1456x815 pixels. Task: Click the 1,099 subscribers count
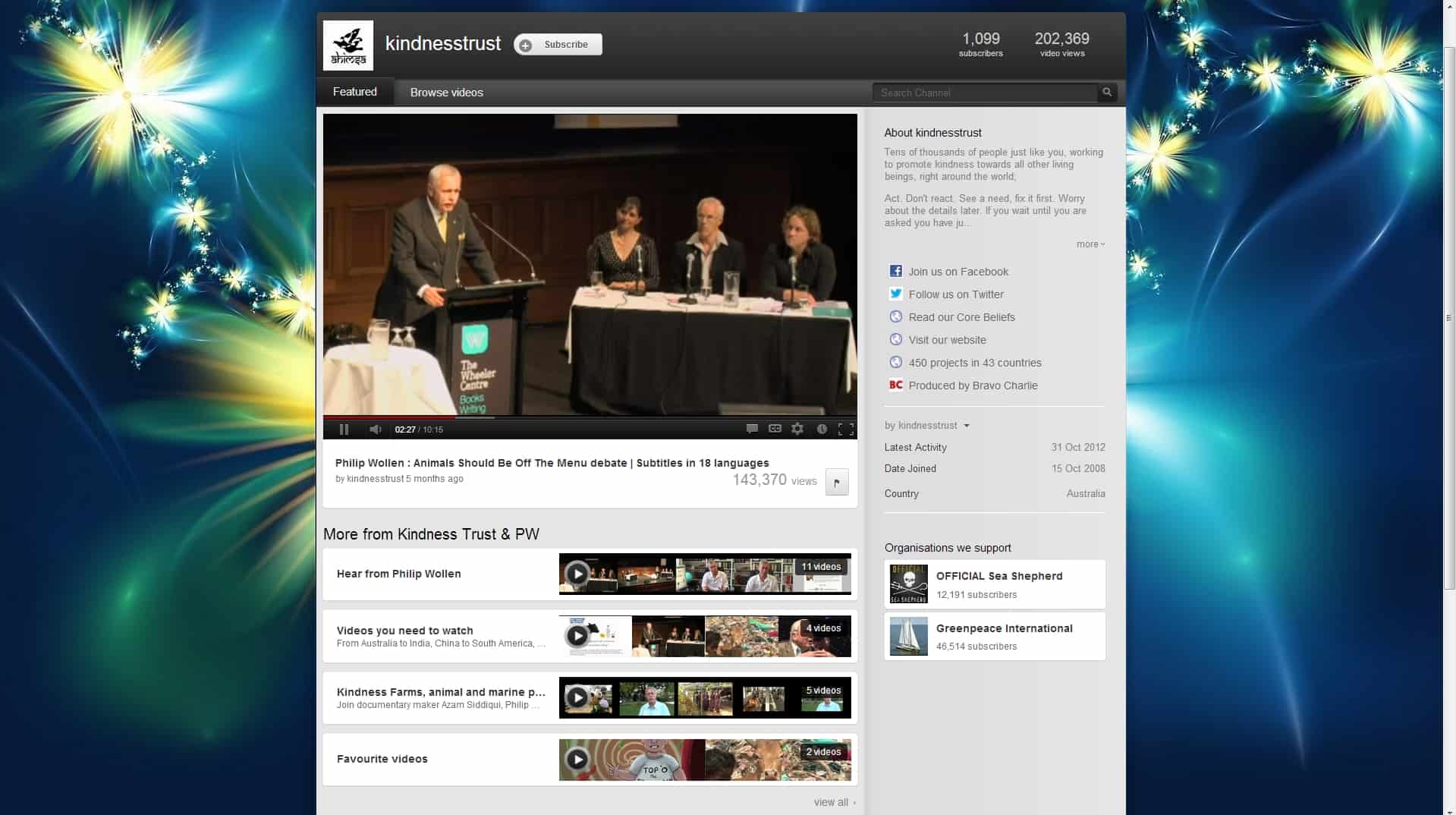980,44
